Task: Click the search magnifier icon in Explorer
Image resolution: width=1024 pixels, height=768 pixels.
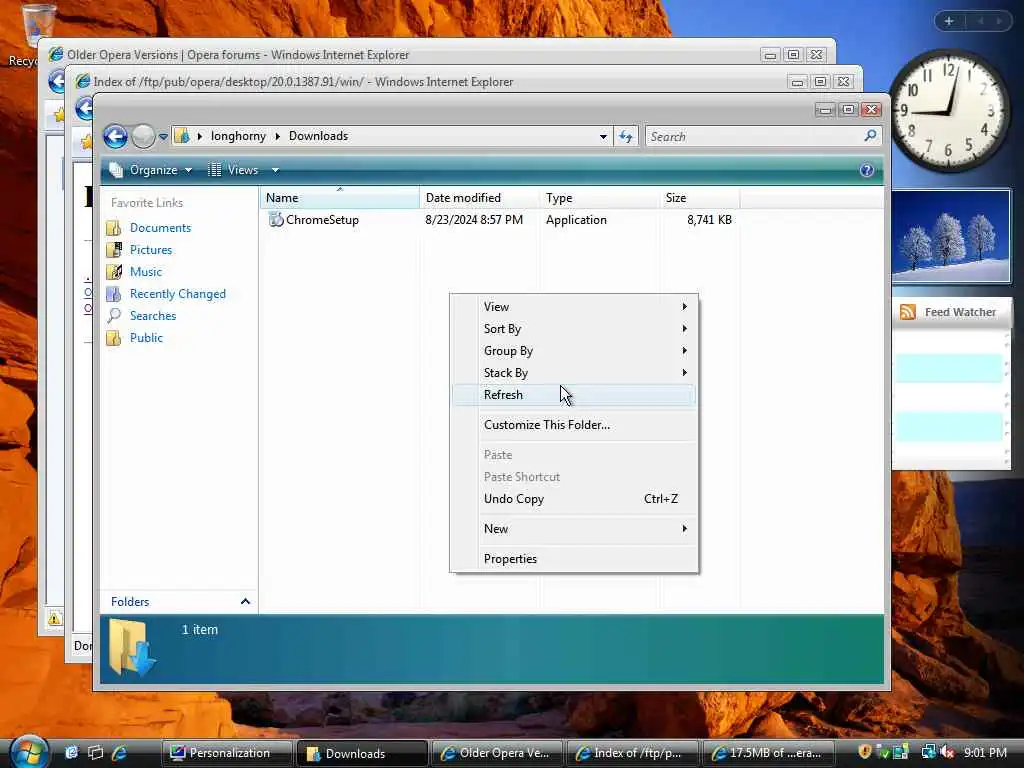Action: (x=870, y=136)
